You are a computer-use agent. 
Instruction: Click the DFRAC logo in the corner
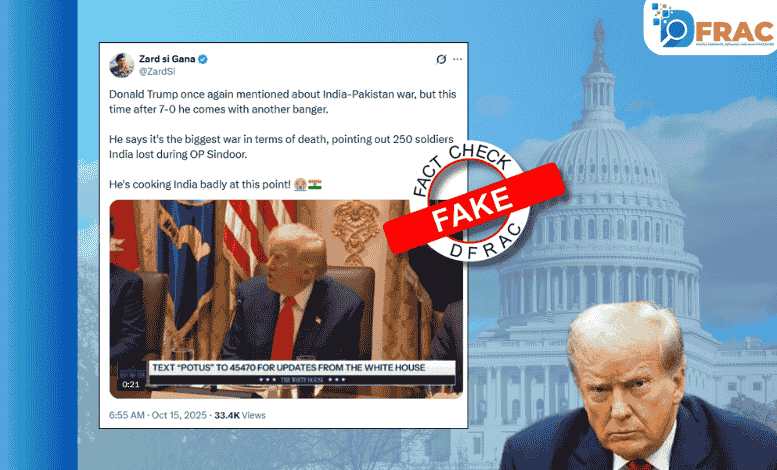click(x=712, y=27)
